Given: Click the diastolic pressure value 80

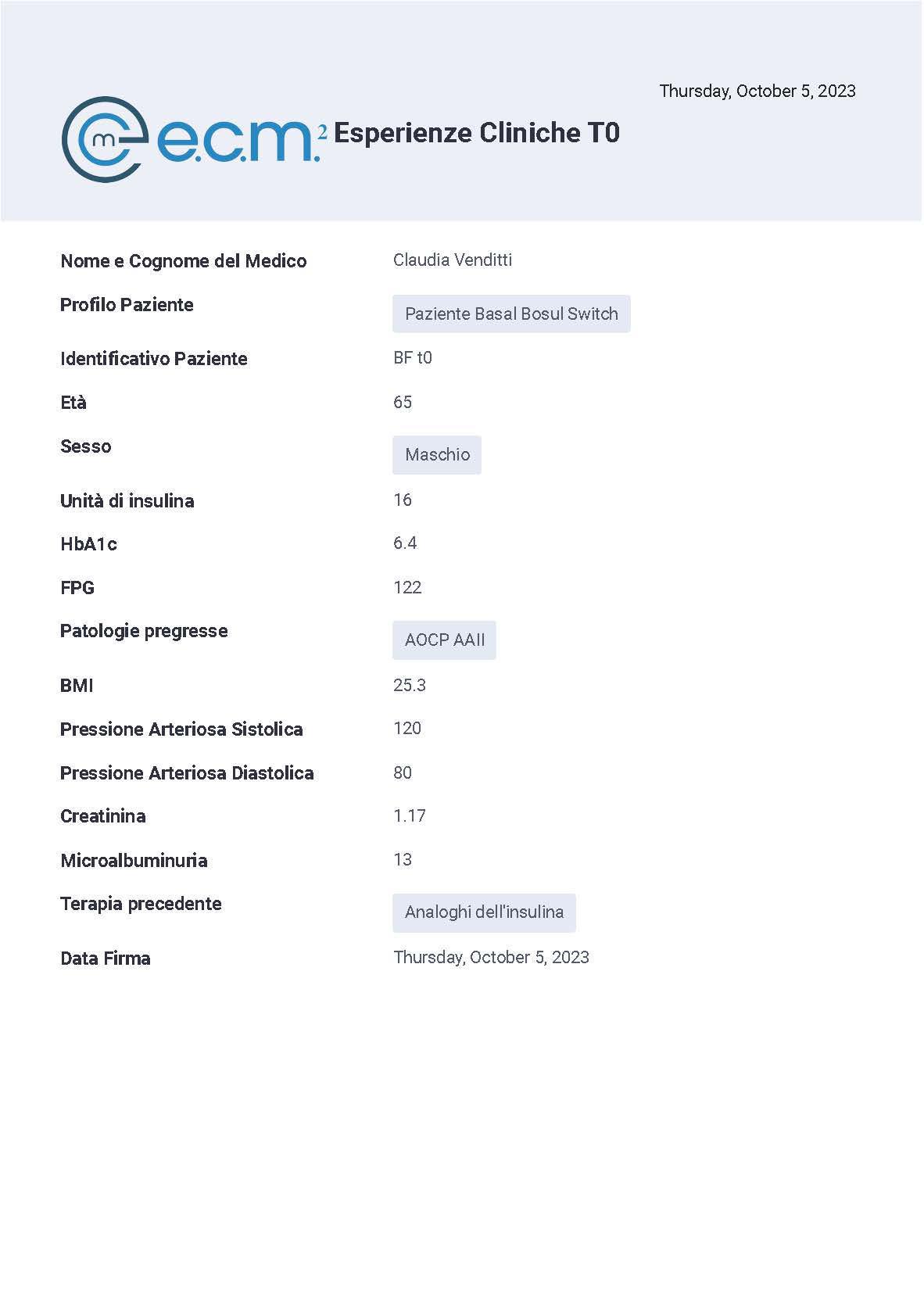Looking at the screenshot, I should 403,772.
